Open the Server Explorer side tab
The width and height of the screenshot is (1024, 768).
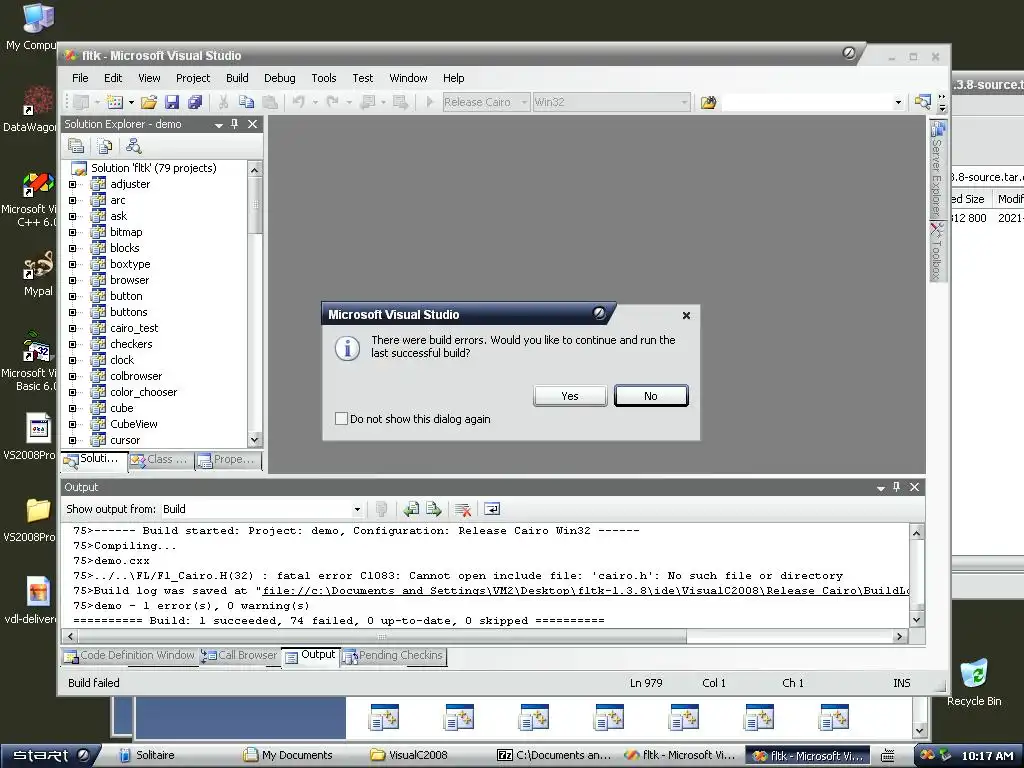coord(938,168)
